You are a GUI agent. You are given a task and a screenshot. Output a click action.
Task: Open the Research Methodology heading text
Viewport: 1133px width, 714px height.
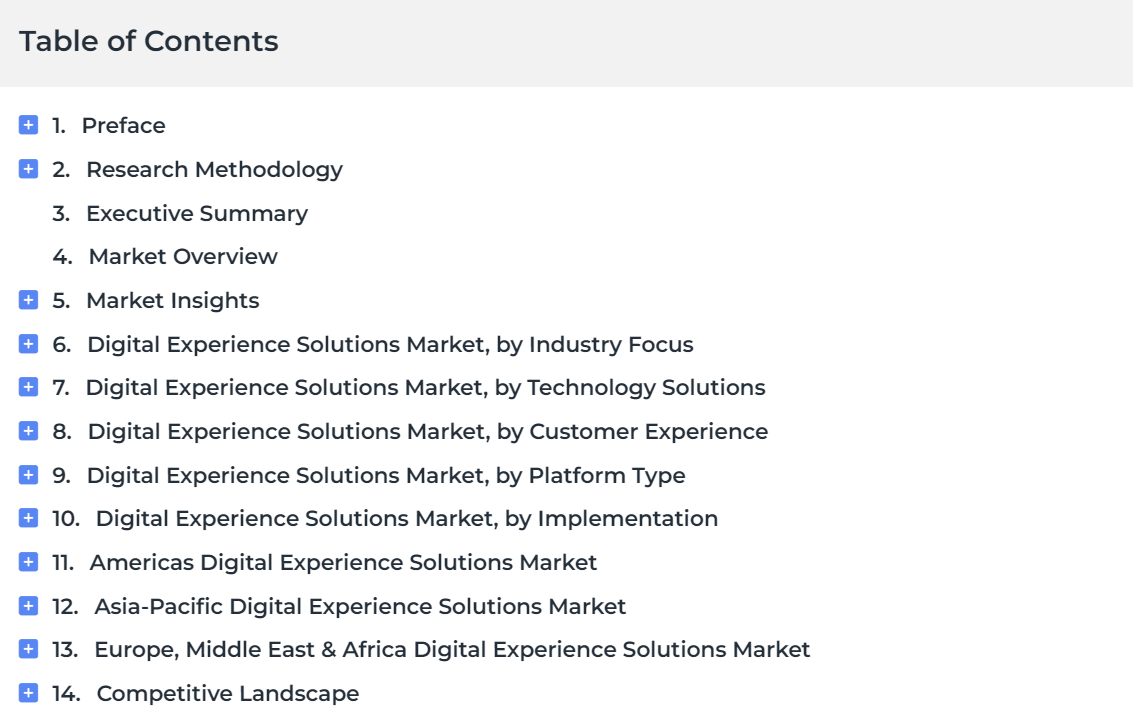tap(215, 170)
